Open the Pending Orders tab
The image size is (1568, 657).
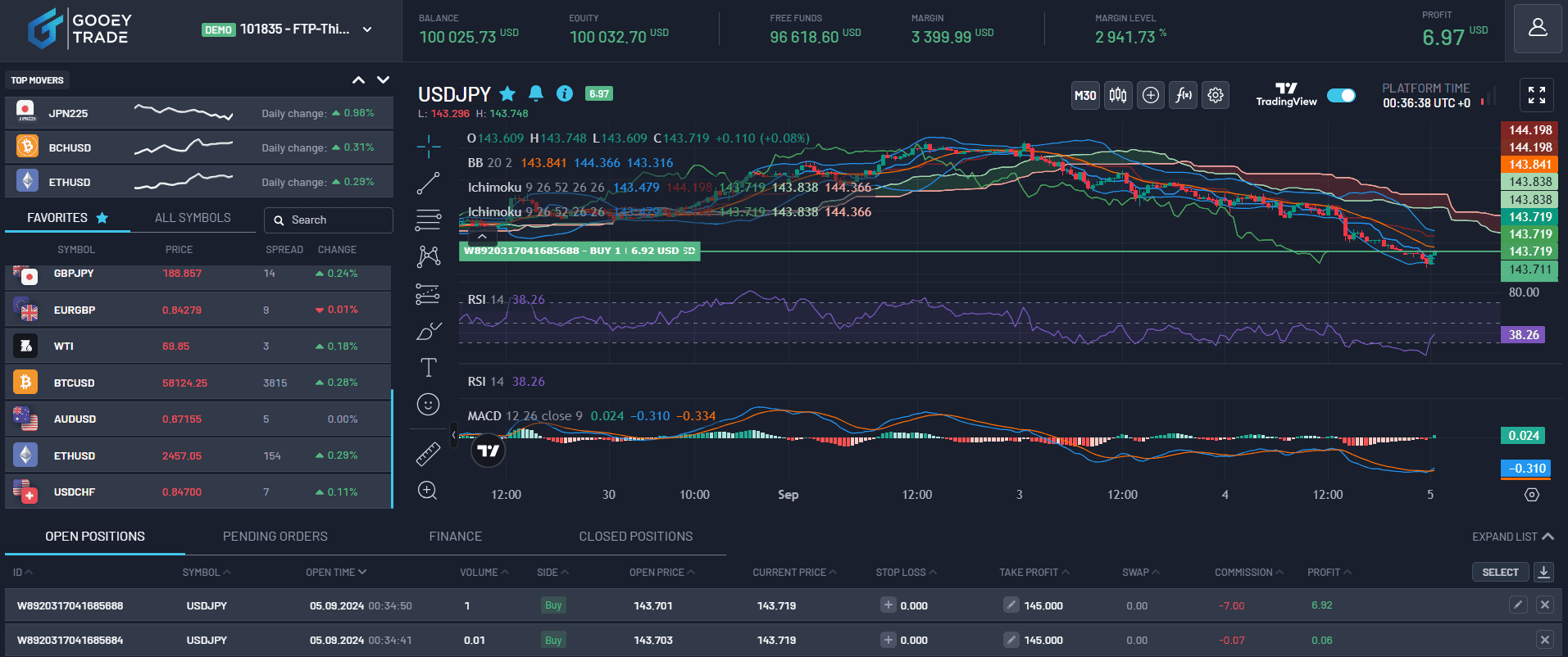pyautogui.click(x=275, y=537)
